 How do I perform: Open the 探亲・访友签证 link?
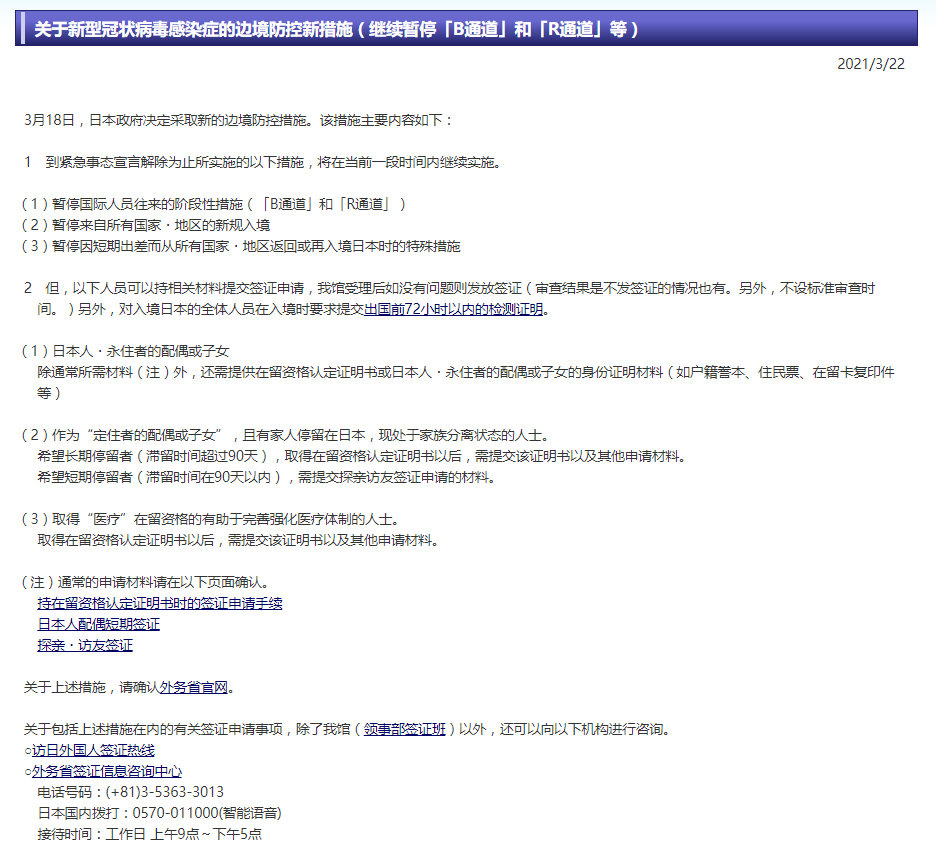(85, 645)
